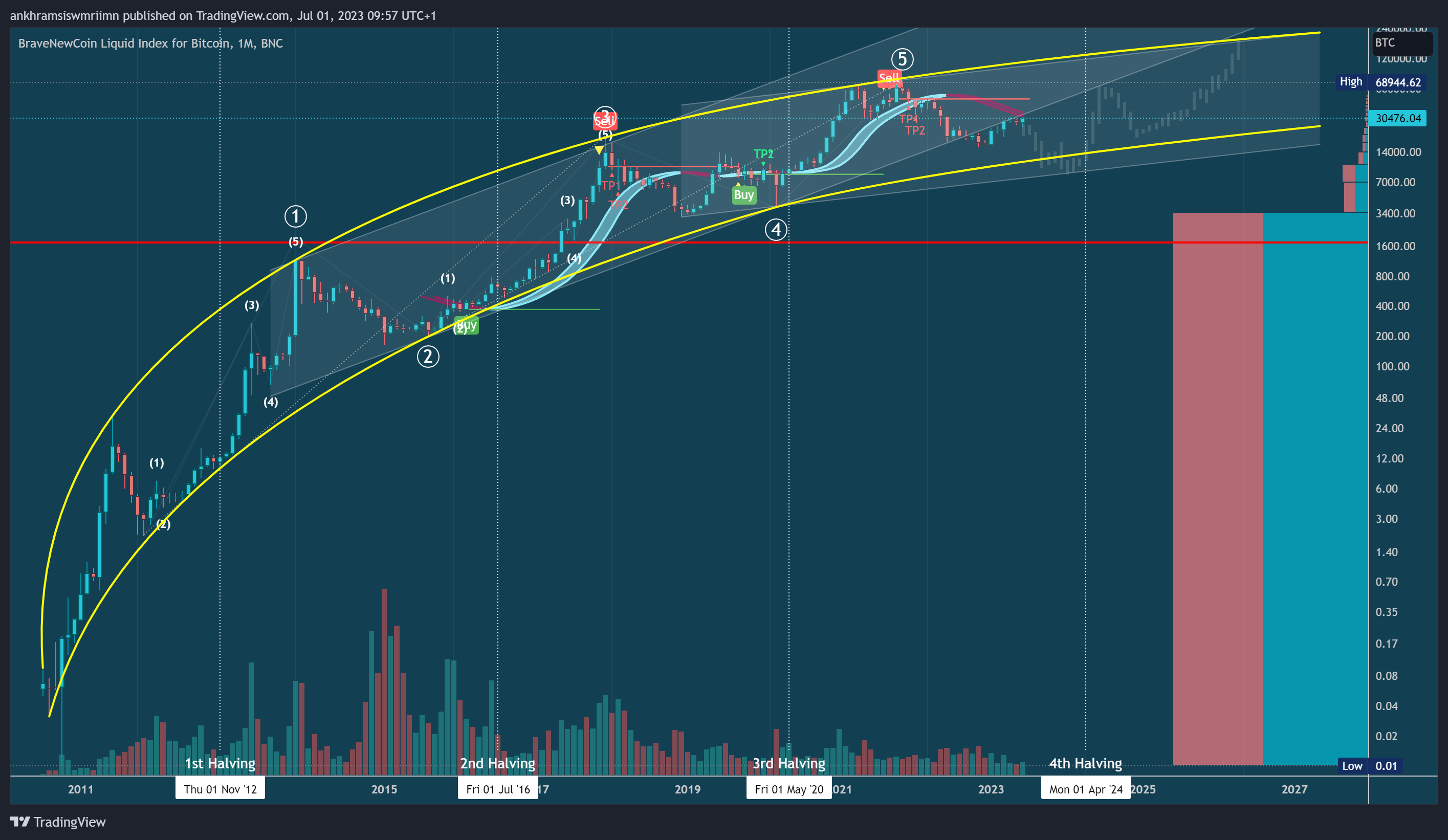Click the large pink volume-profile block

pyautogui.click(x=1218, y=489)
